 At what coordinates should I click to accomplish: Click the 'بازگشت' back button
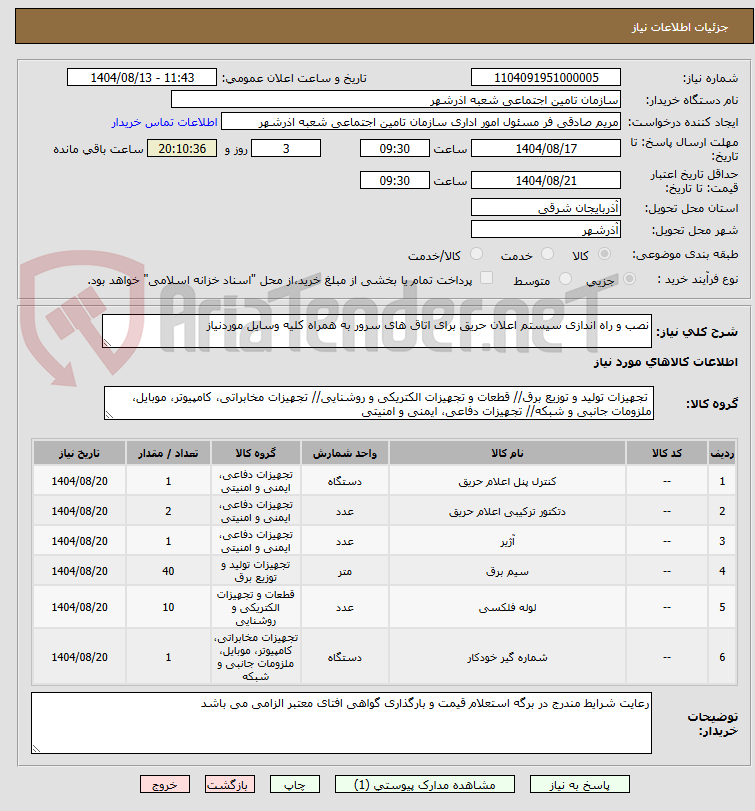click(229, 784)
